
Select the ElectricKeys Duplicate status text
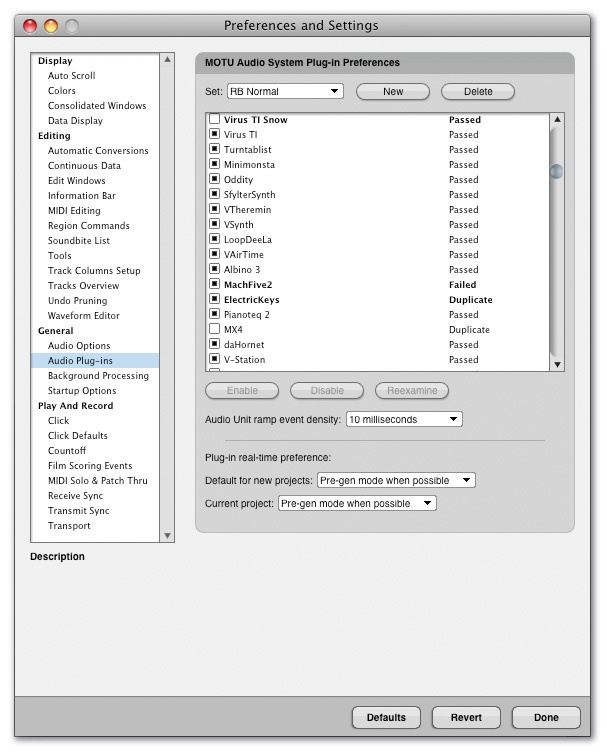[x=471, y=299]
